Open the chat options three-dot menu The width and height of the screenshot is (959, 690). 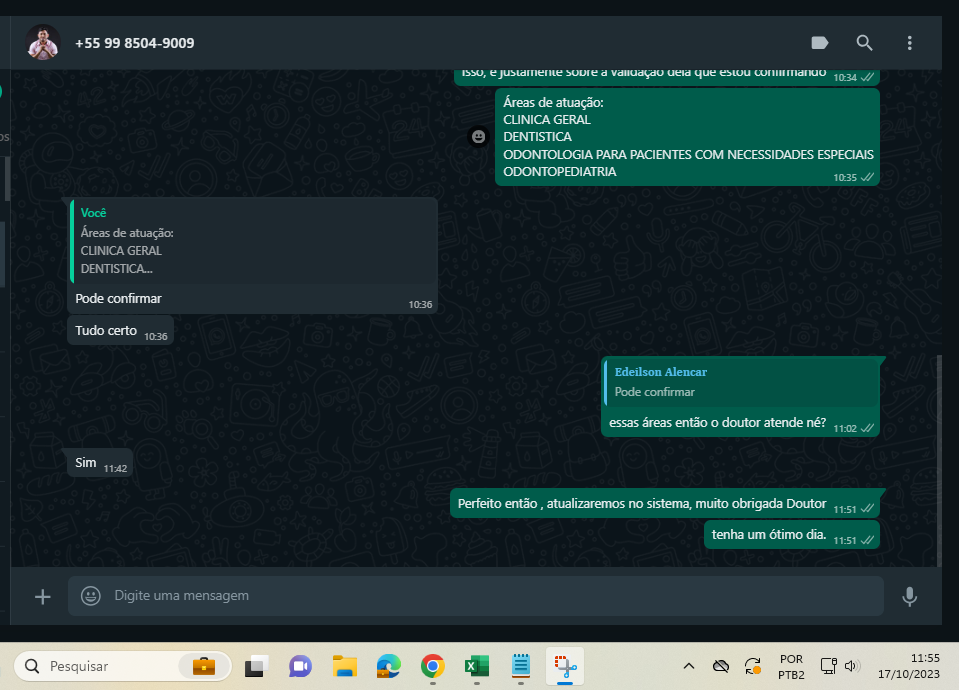(x=909, y=43)
